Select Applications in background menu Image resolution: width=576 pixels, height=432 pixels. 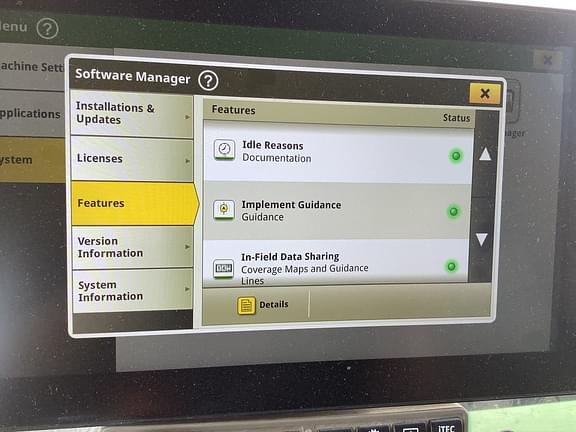click(x=32, y=114)
